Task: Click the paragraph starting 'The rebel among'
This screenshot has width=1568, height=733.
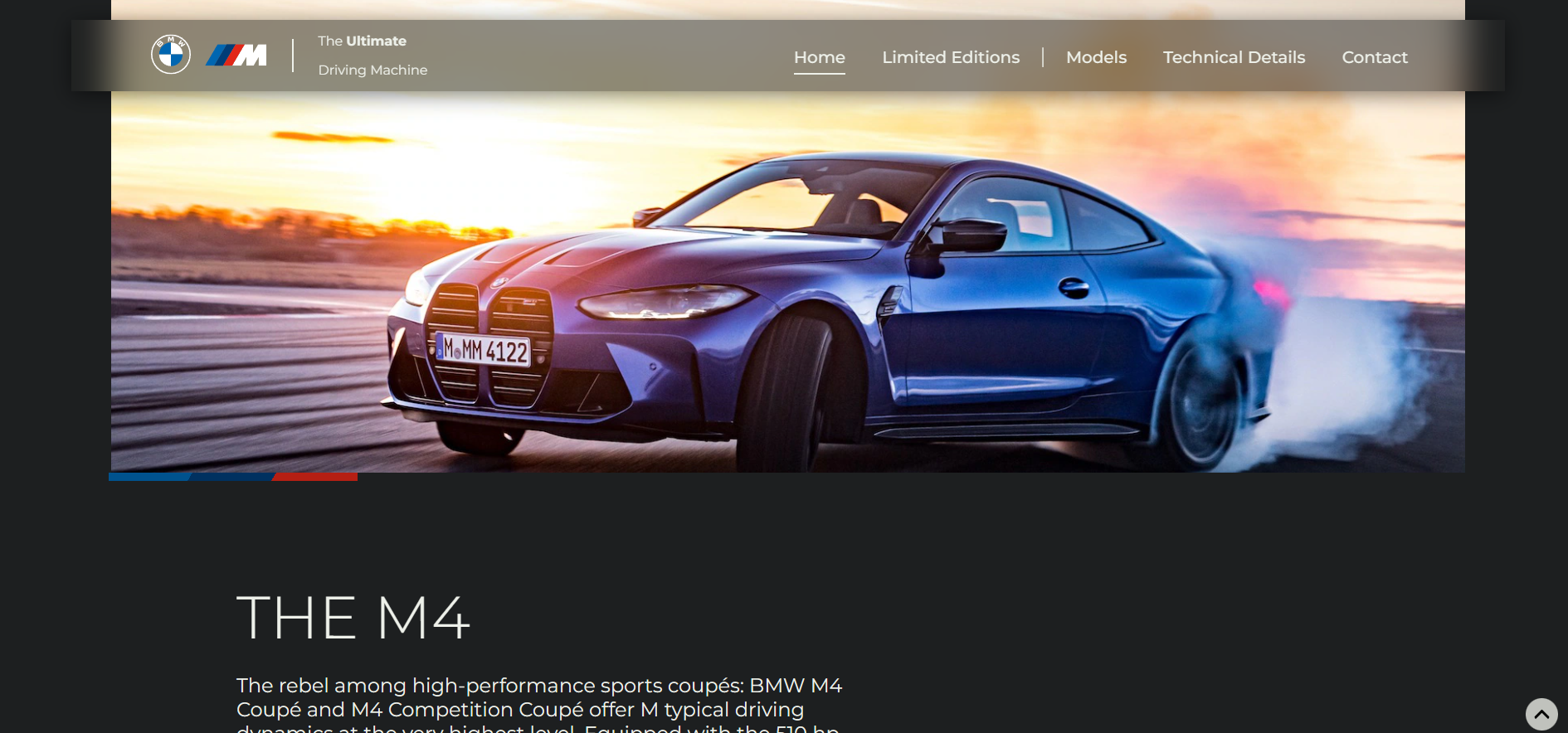Action: tap(539, 704)
